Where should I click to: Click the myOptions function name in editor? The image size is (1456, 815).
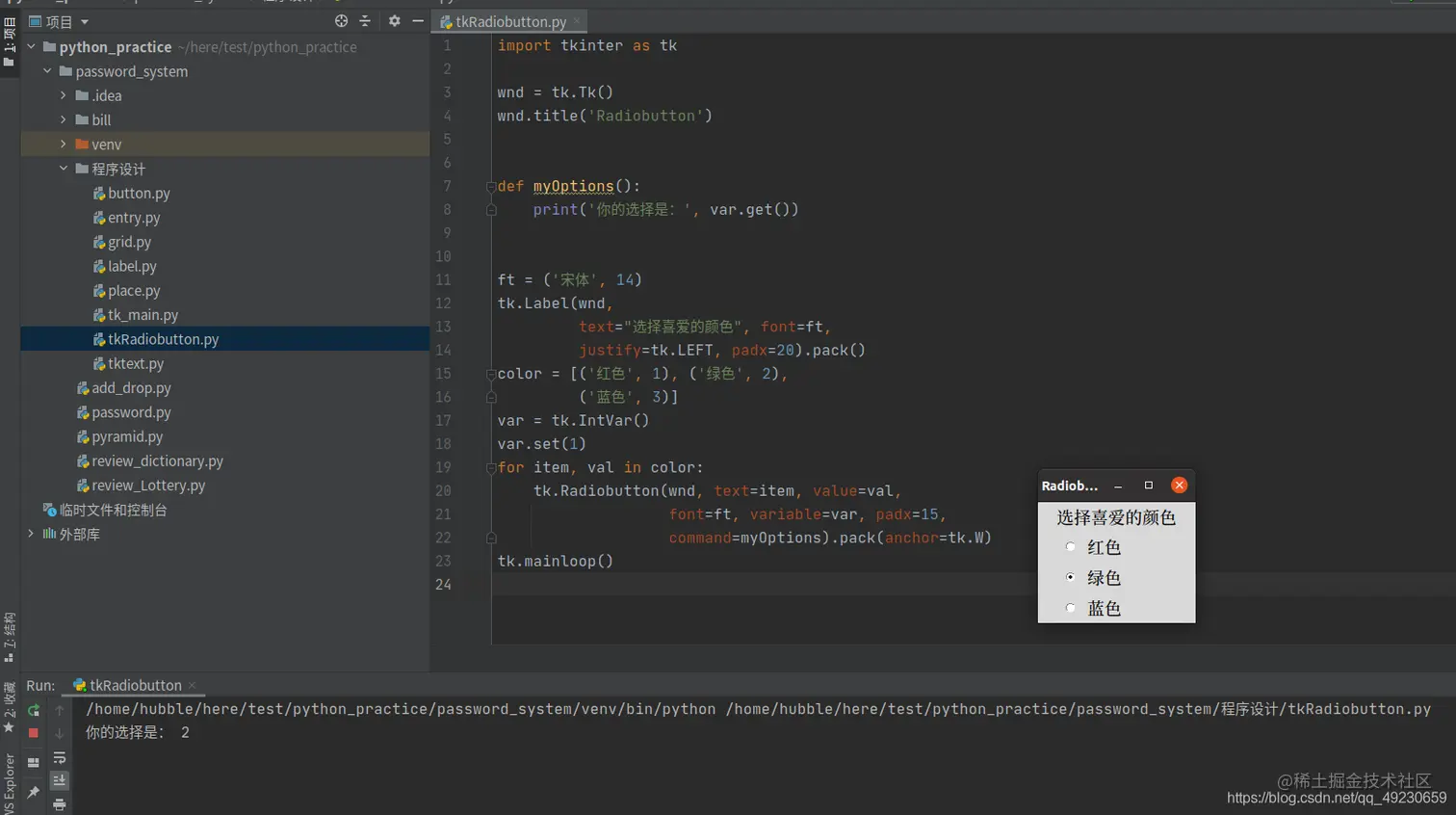click(573, 186)
